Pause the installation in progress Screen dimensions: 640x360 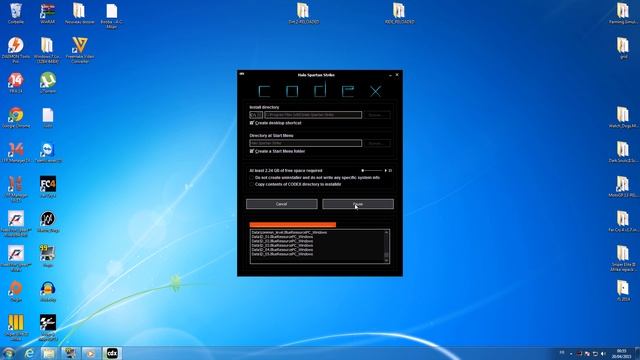pyautogui.click(x=358, y=204)
